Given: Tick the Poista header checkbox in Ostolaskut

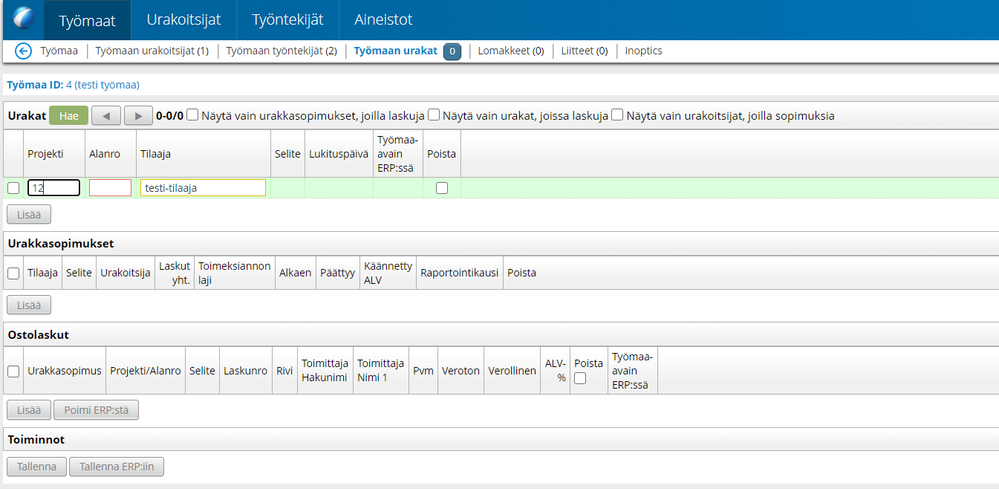Looking at the screenshot, I should click(x=580, y=378).
